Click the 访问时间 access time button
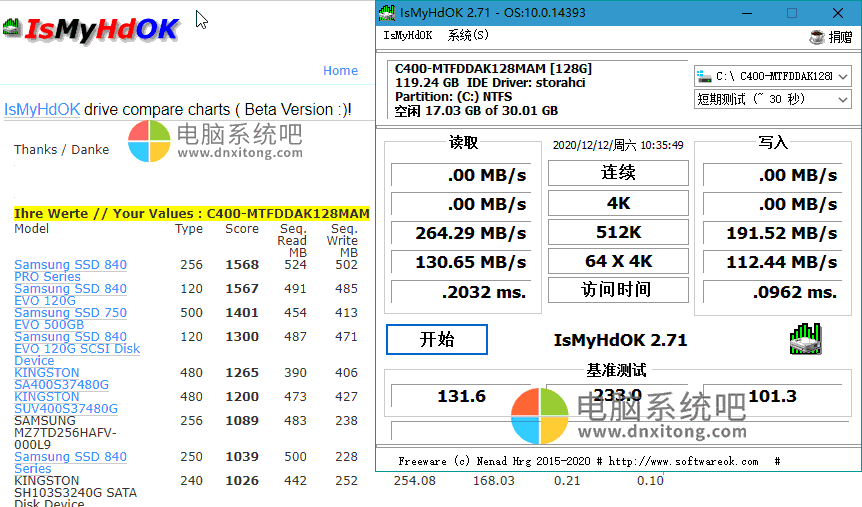The height and width of the screenshot is (507, 862). (618, 290)
